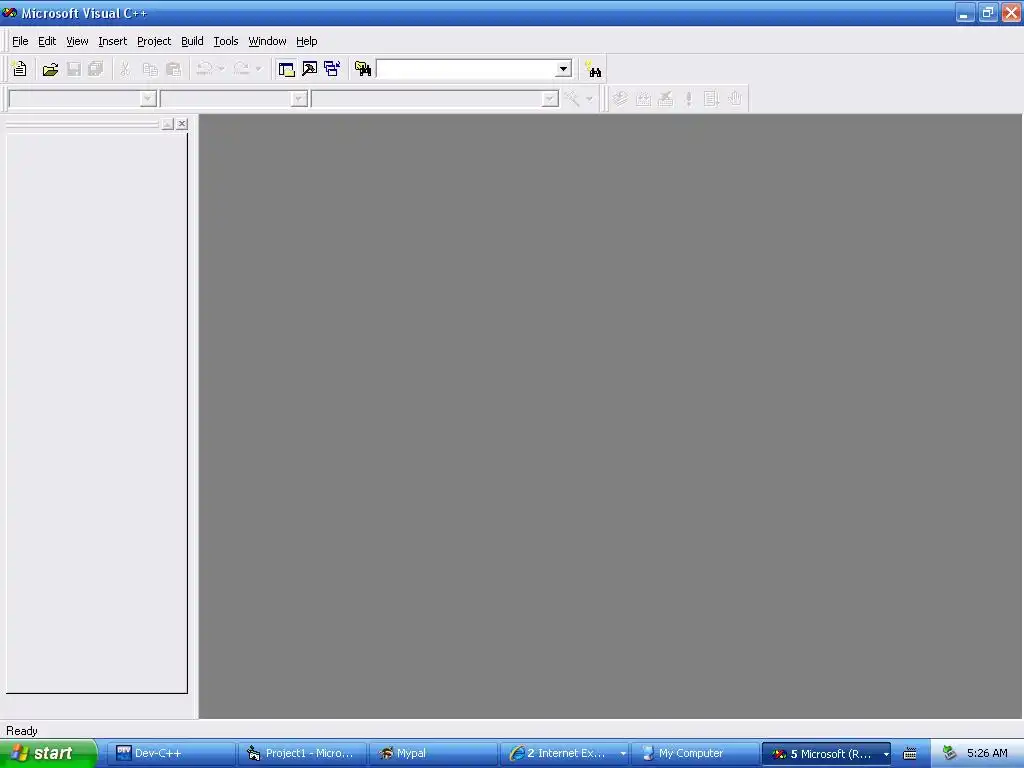The height and width of the screenshot is (768, 1024).
Task: Close the Workspace panel
Action: tap(182, 123)
